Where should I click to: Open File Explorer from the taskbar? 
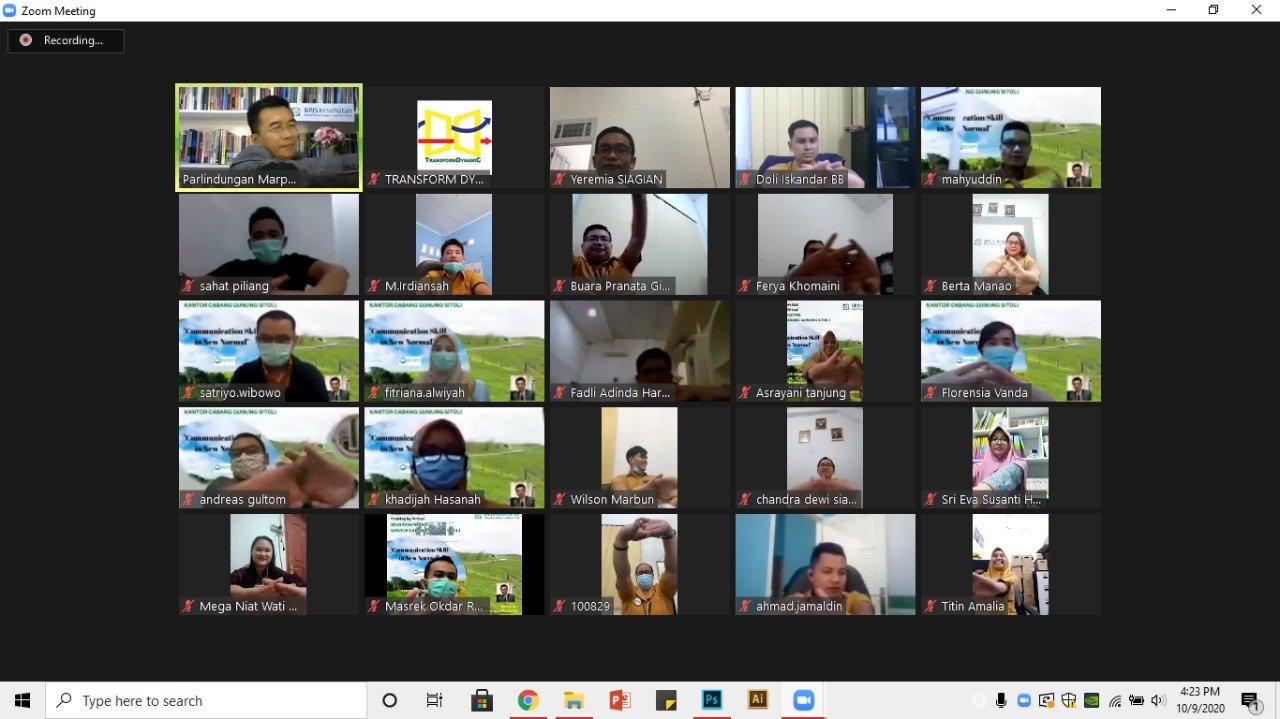[574, 700]
